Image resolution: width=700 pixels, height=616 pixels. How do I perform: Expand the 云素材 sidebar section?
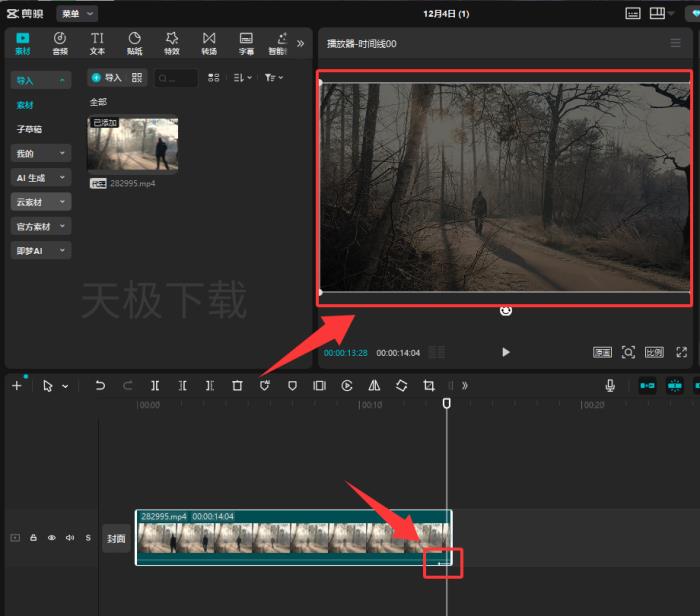coord(40,201)
